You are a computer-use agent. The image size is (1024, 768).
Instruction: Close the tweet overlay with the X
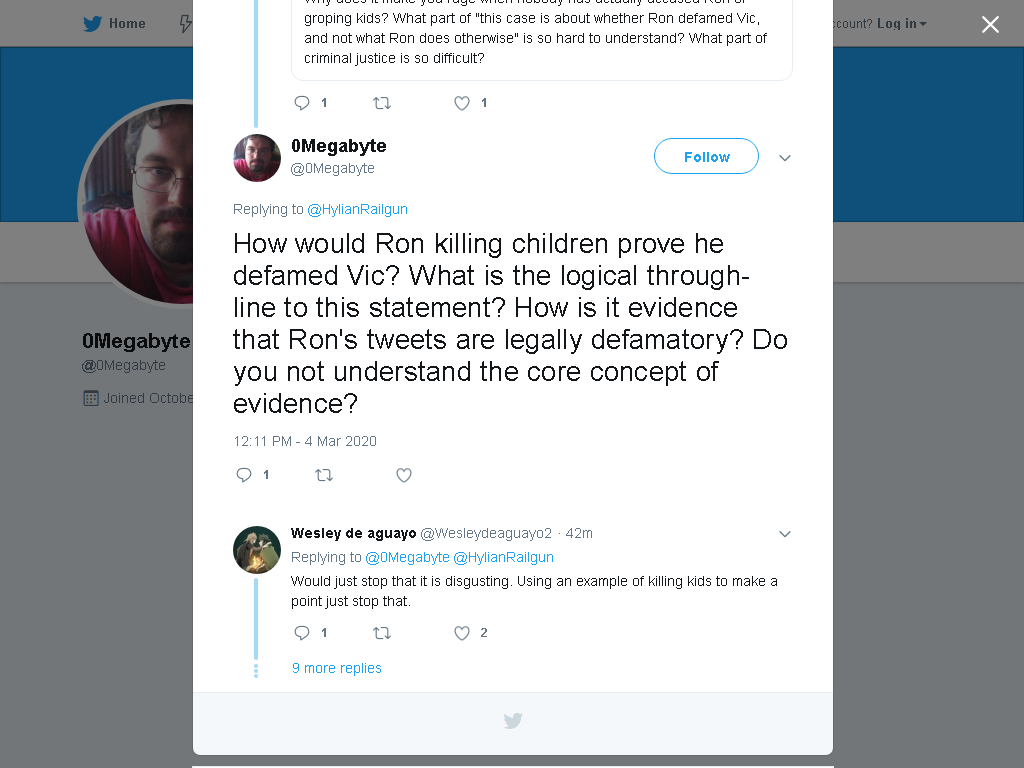tap(990, 24)
